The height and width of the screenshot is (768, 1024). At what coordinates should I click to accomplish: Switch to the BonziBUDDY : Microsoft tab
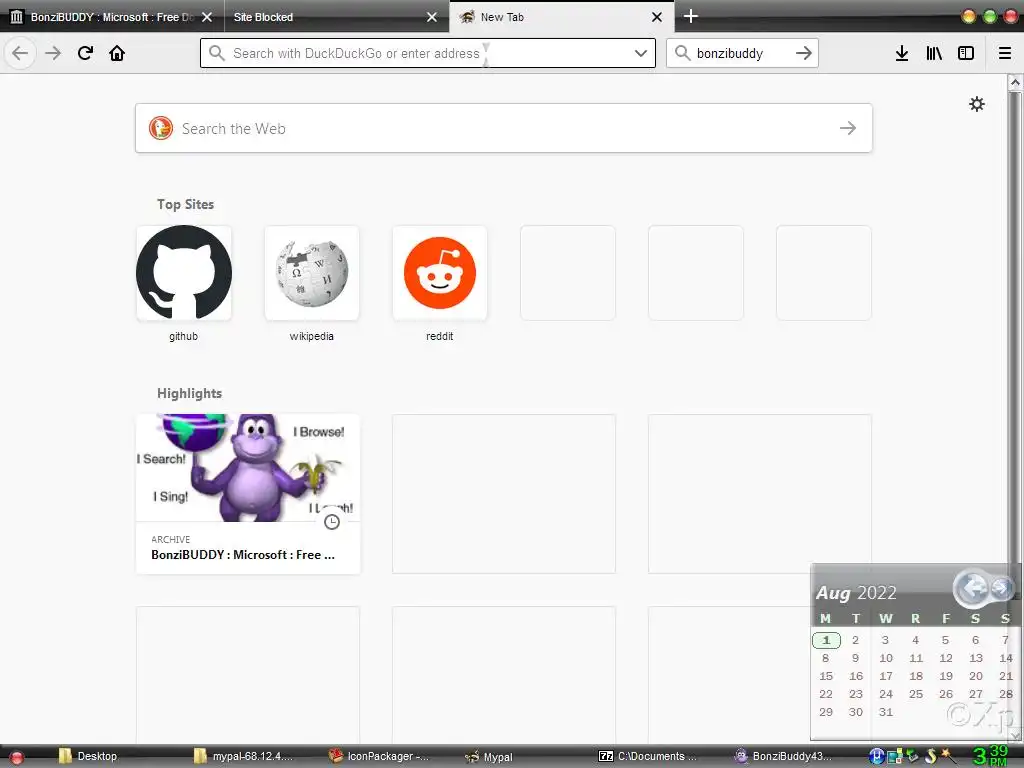(111, 17)
